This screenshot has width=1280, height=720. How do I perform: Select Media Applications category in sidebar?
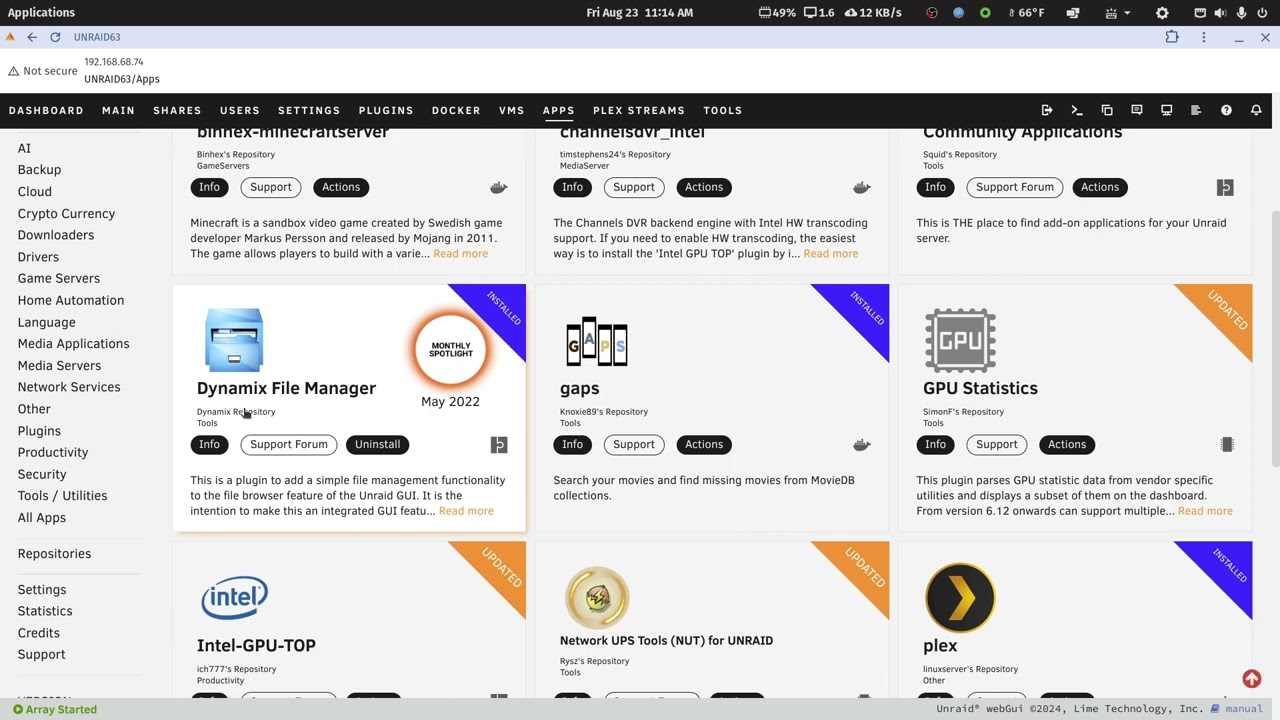[73, 344]
